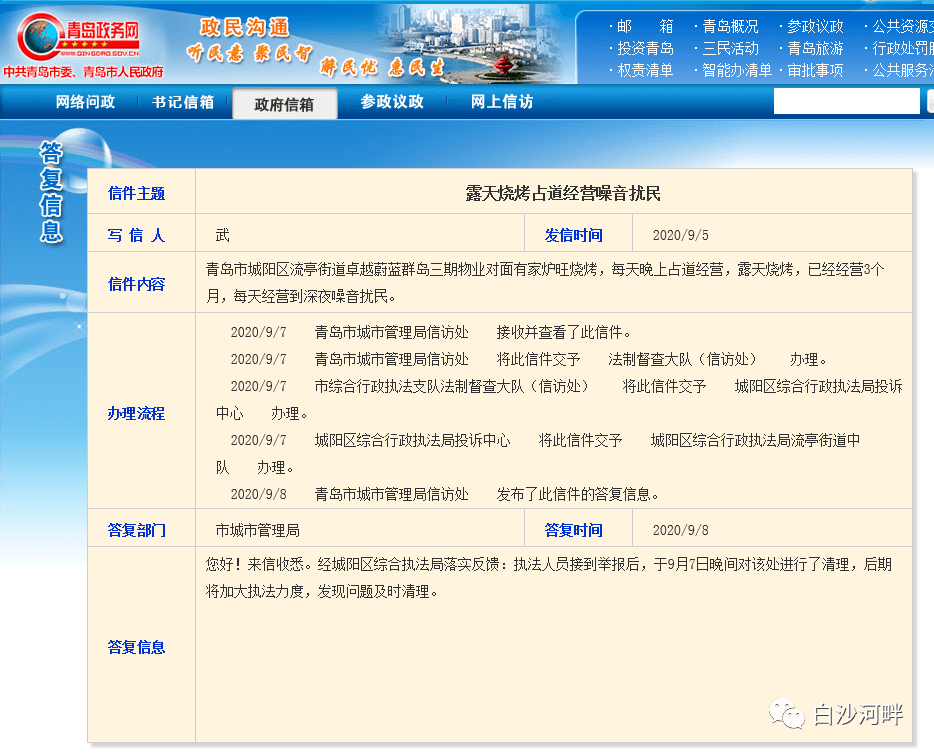Select the 法制督查大队（信访处） text
This screenshot has height=756, width=934.
click(x=683, y=359)
